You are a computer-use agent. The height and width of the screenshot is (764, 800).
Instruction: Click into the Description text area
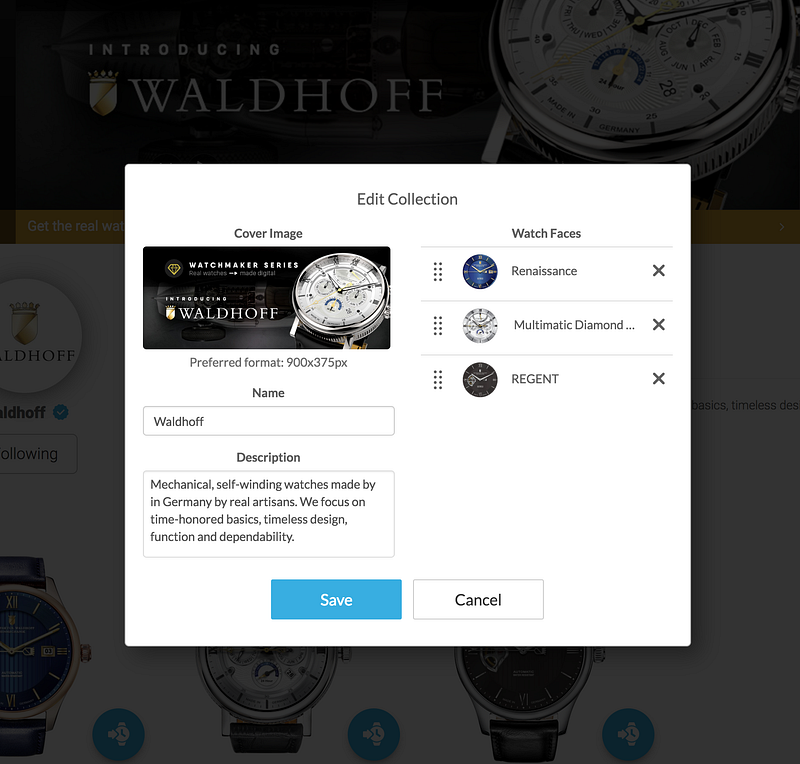click(269, 514)
